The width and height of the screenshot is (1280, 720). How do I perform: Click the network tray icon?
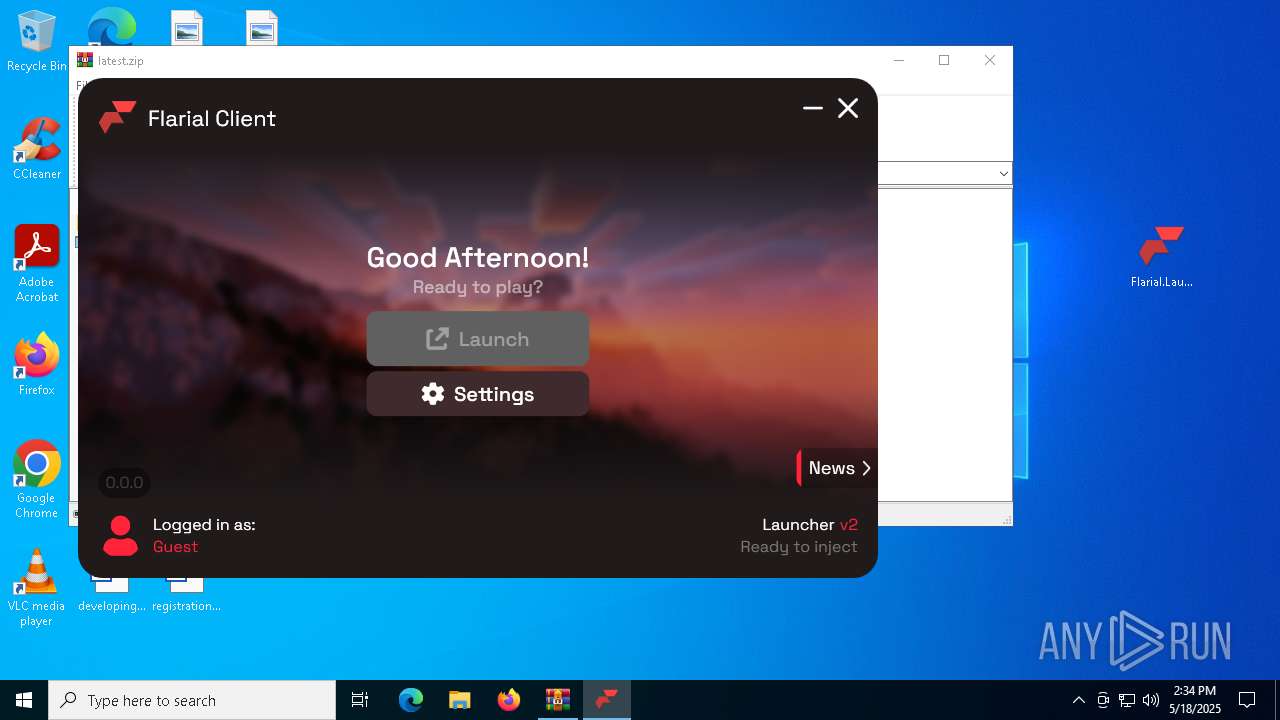[1127, 700]
